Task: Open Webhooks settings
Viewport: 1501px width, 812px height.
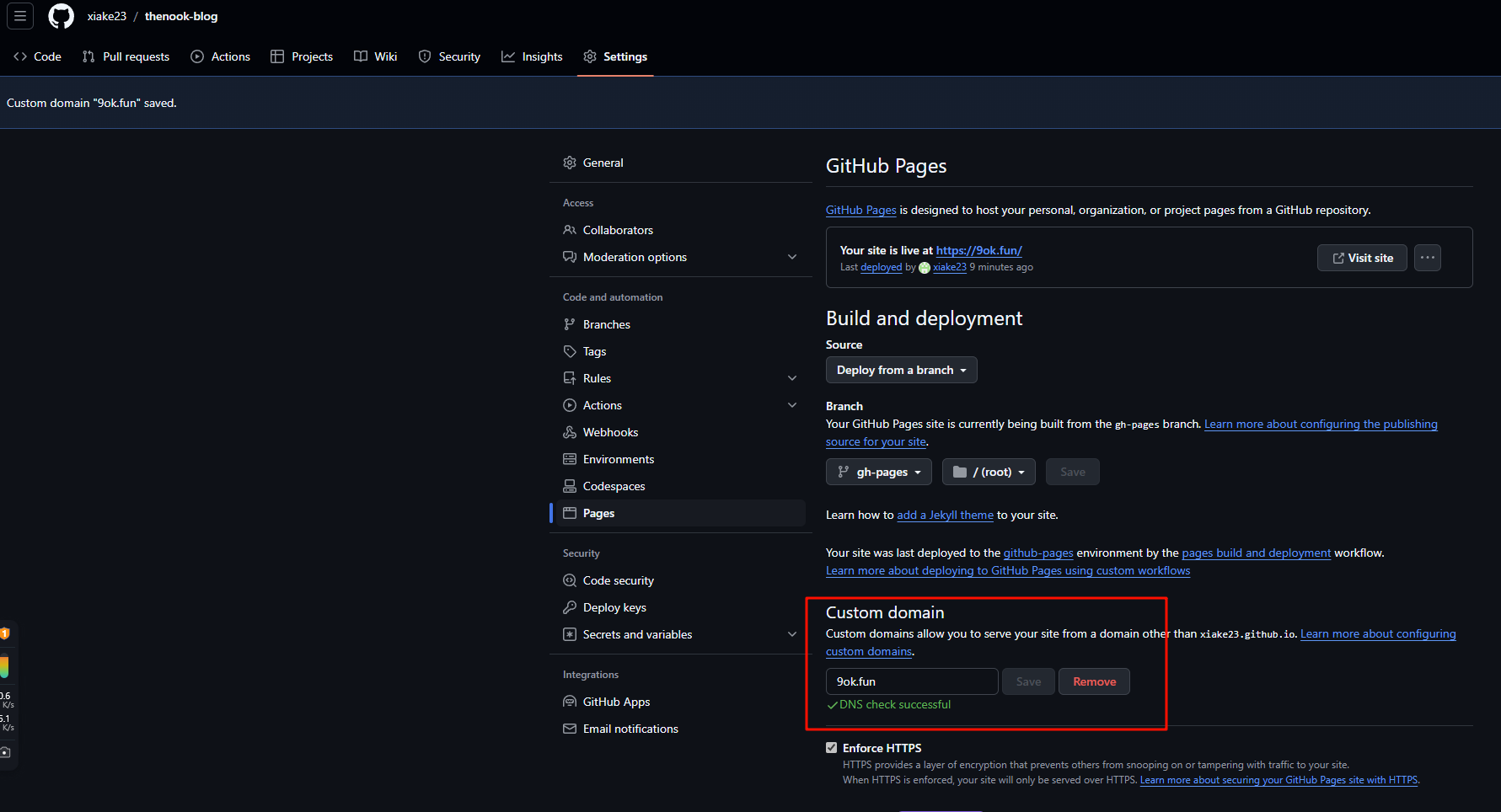Action: coord(681,432)
